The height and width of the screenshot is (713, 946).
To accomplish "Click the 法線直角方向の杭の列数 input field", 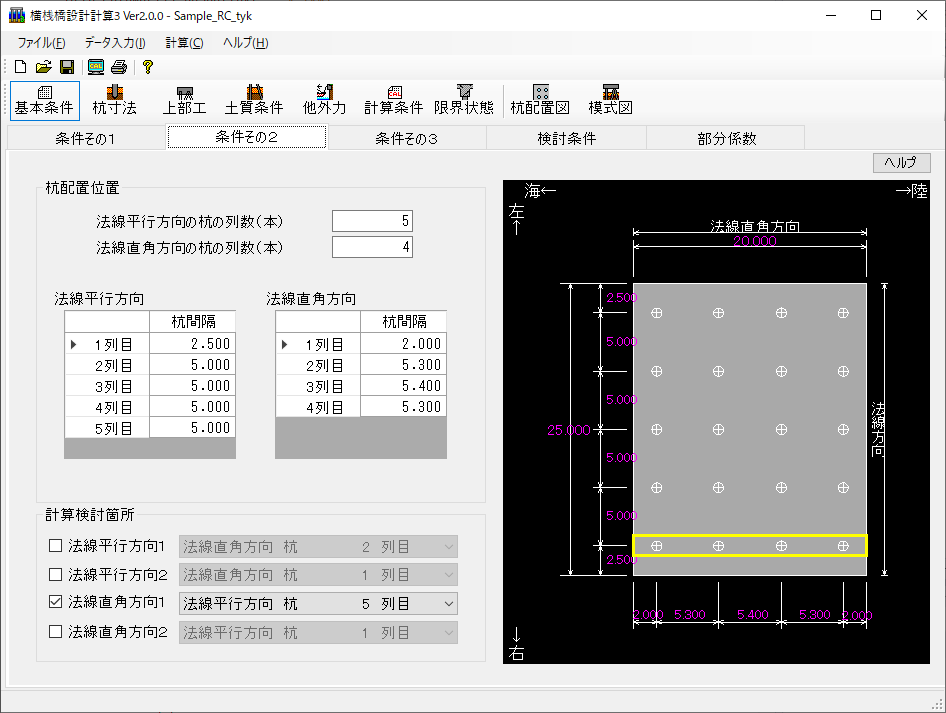I will point(372,247).
